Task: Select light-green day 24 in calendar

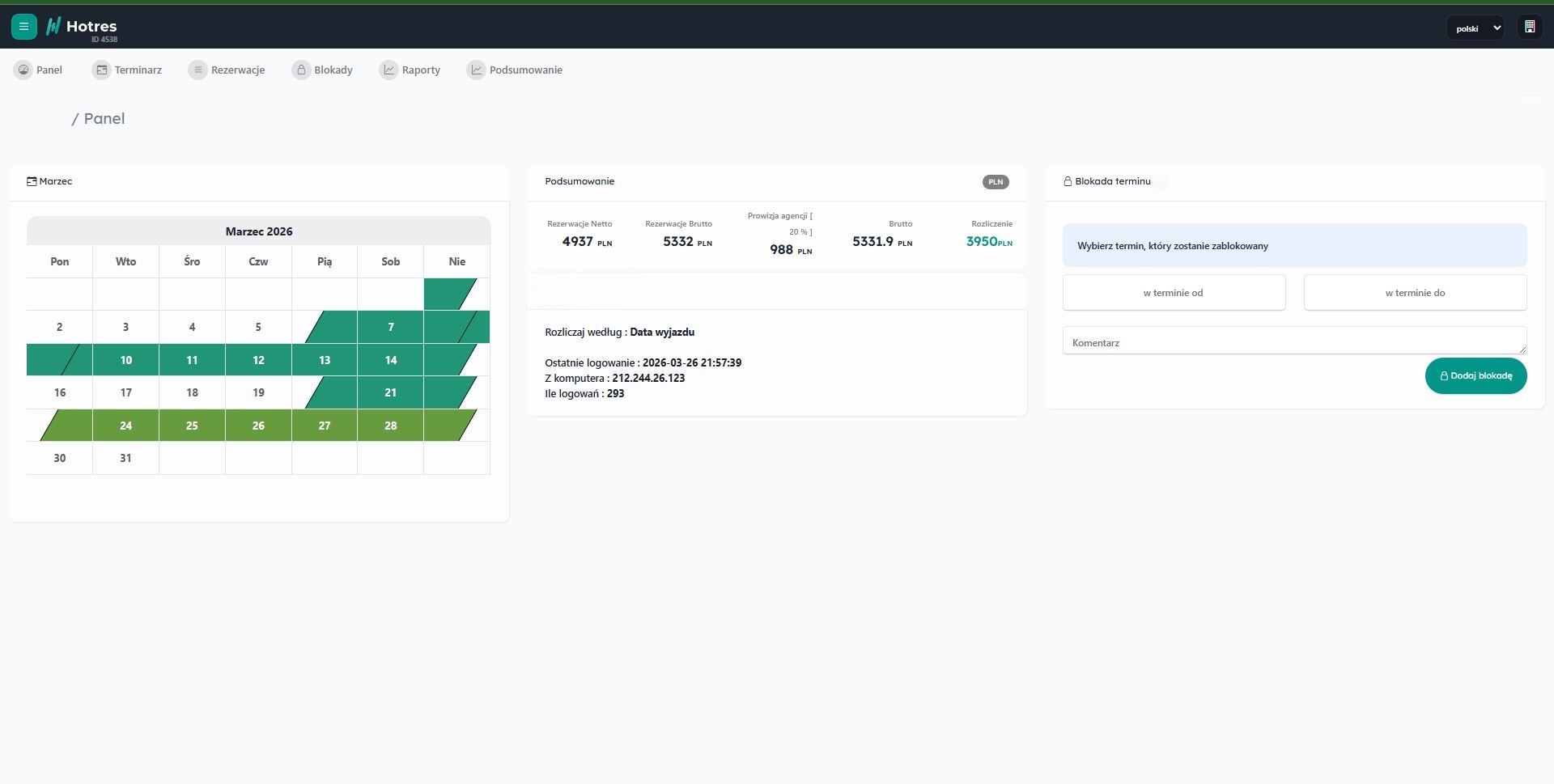Action: [126, 426]
